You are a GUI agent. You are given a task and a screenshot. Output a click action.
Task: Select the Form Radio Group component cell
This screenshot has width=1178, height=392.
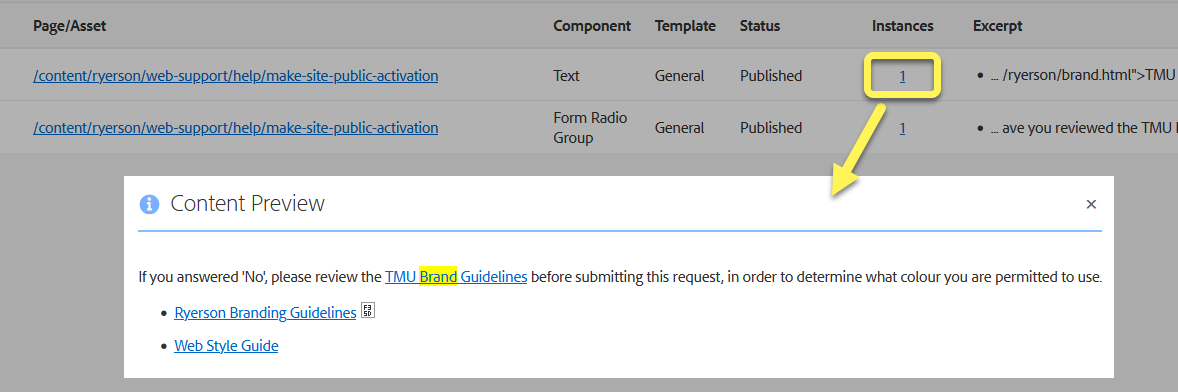(x=591, y=128)
